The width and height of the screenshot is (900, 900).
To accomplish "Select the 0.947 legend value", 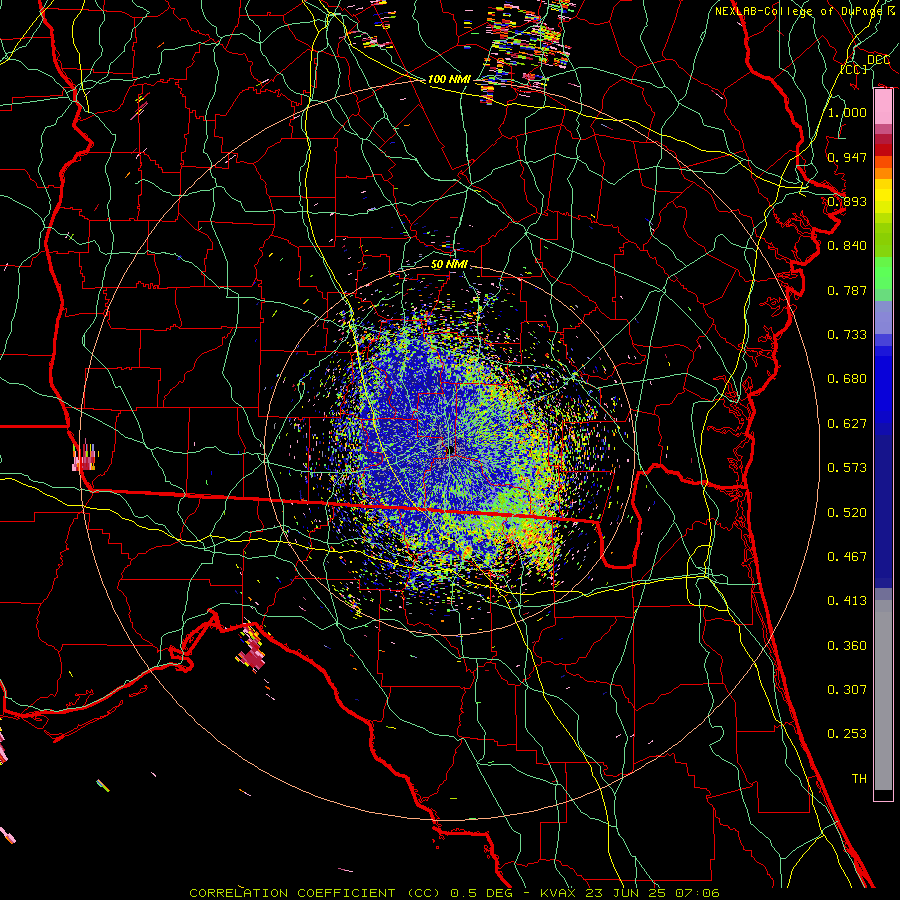I will [847, 157].
